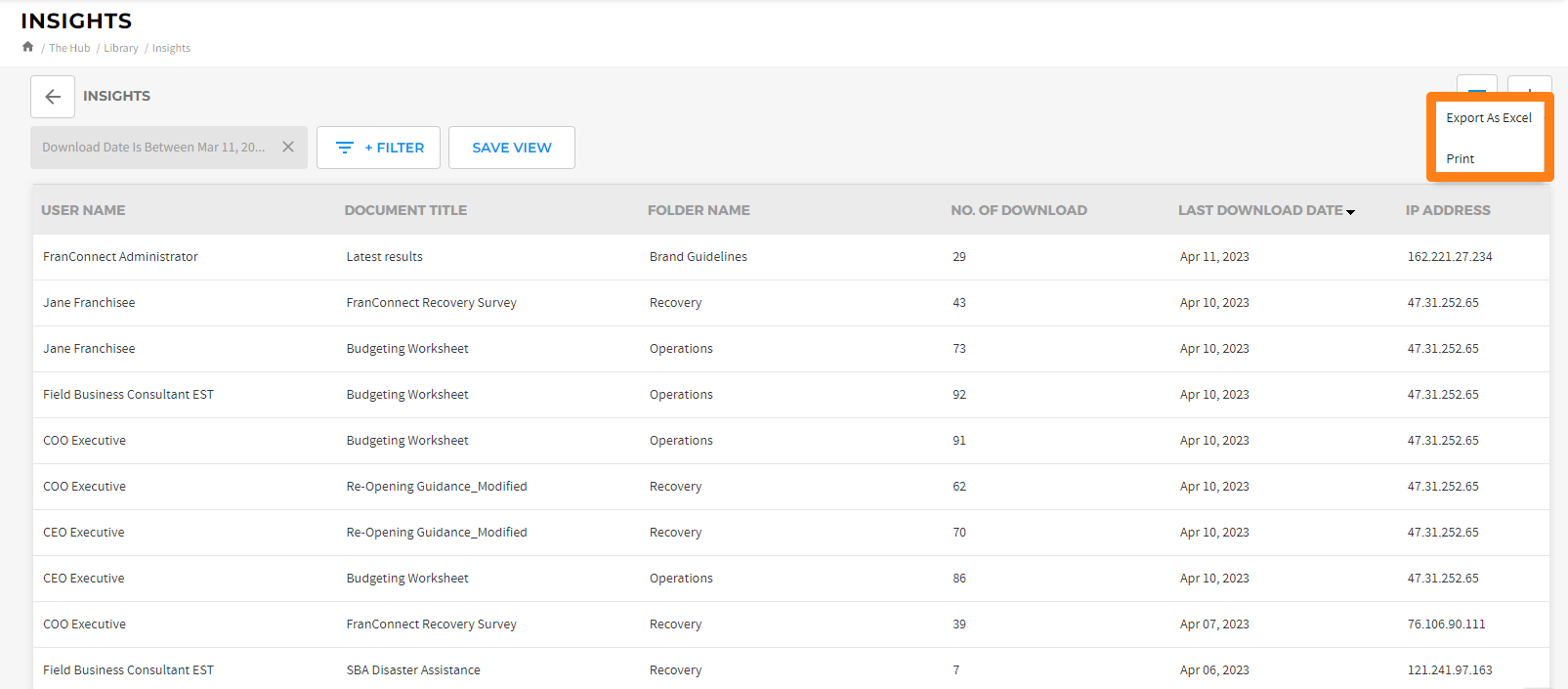Navigate to Library in the breadcrumb
This screenshot has width=1568, height=689.
click(121, 48)
